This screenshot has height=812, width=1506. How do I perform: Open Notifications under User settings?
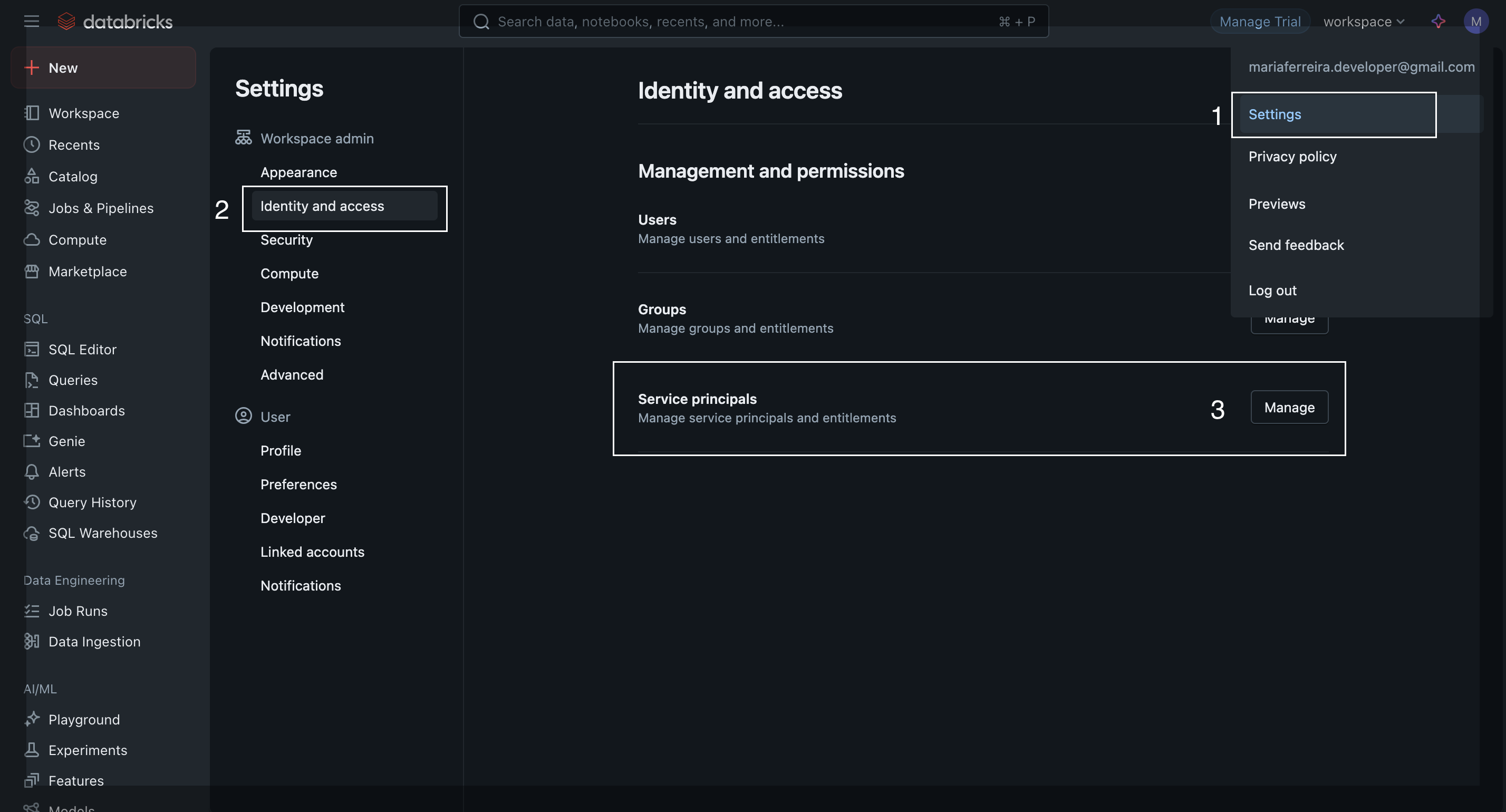tap(301, 586)
